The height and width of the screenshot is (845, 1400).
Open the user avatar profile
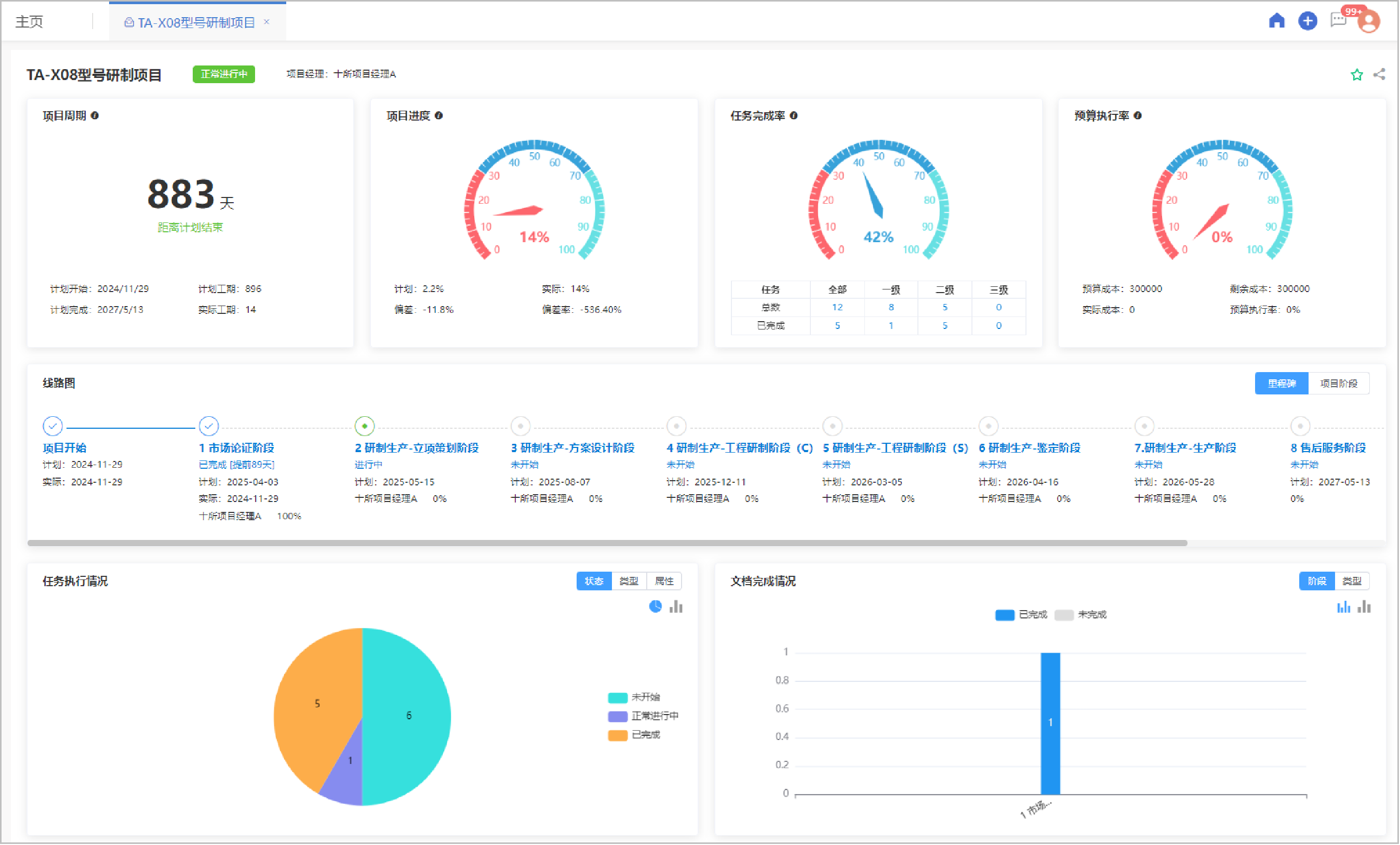click(1368, 22)
